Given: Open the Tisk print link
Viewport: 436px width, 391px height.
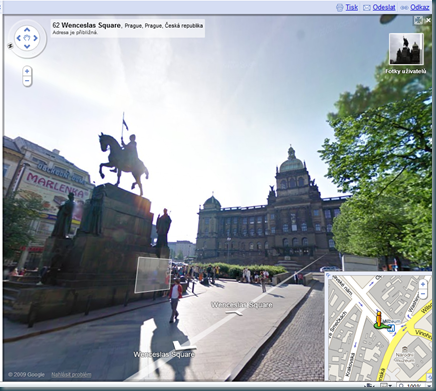Looking at the screenshot, I should [351, 7].
